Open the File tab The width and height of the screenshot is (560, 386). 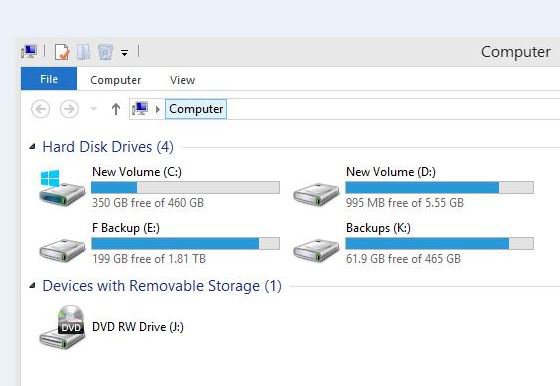tap(49, 79)
